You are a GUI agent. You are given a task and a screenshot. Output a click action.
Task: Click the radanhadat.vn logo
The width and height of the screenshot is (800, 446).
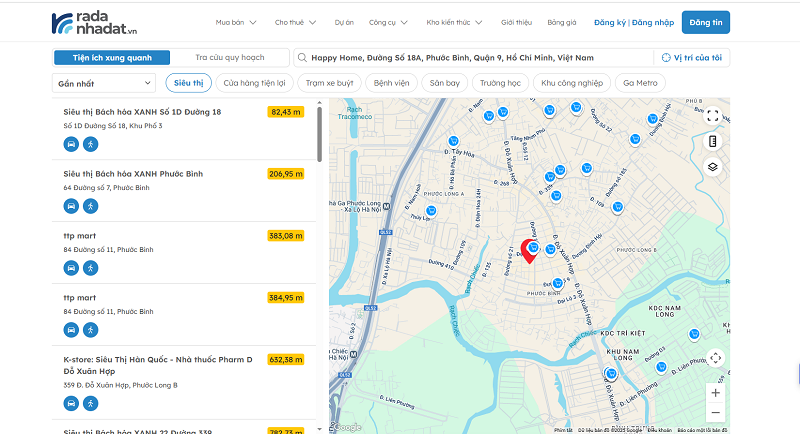94,23
